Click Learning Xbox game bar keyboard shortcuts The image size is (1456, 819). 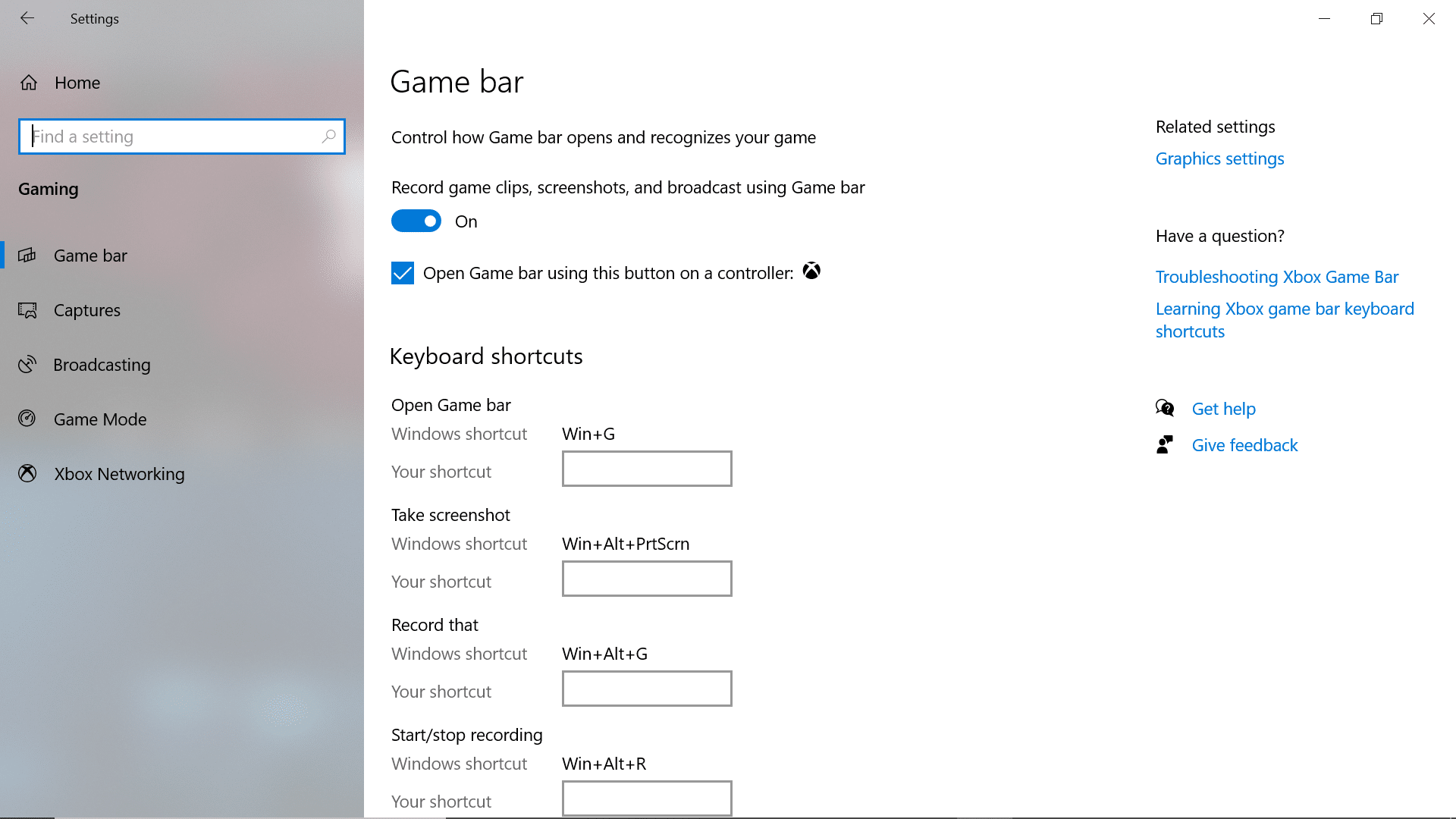coord(1285,319)
